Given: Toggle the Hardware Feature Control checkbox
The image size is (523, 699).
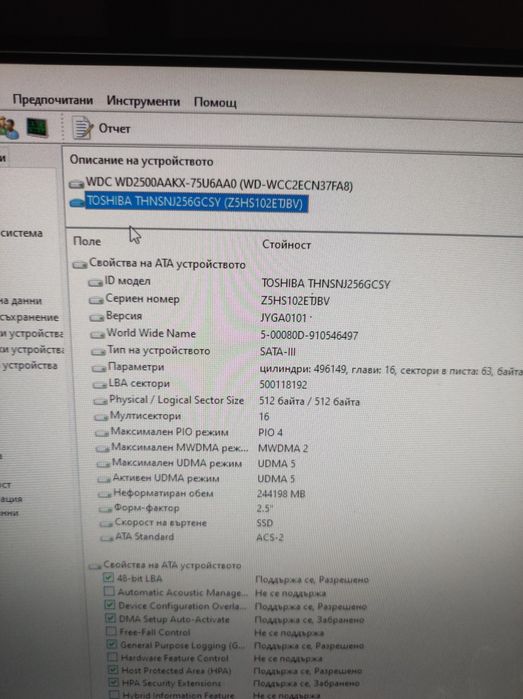Looking at the screenshot, I should (113, 657).
